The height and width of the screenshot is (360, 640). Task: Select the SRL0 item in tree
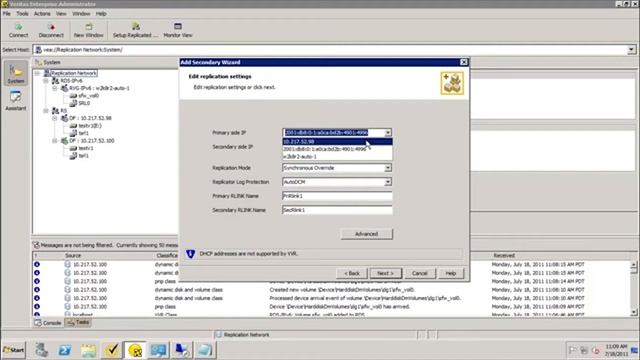point(84,103)
